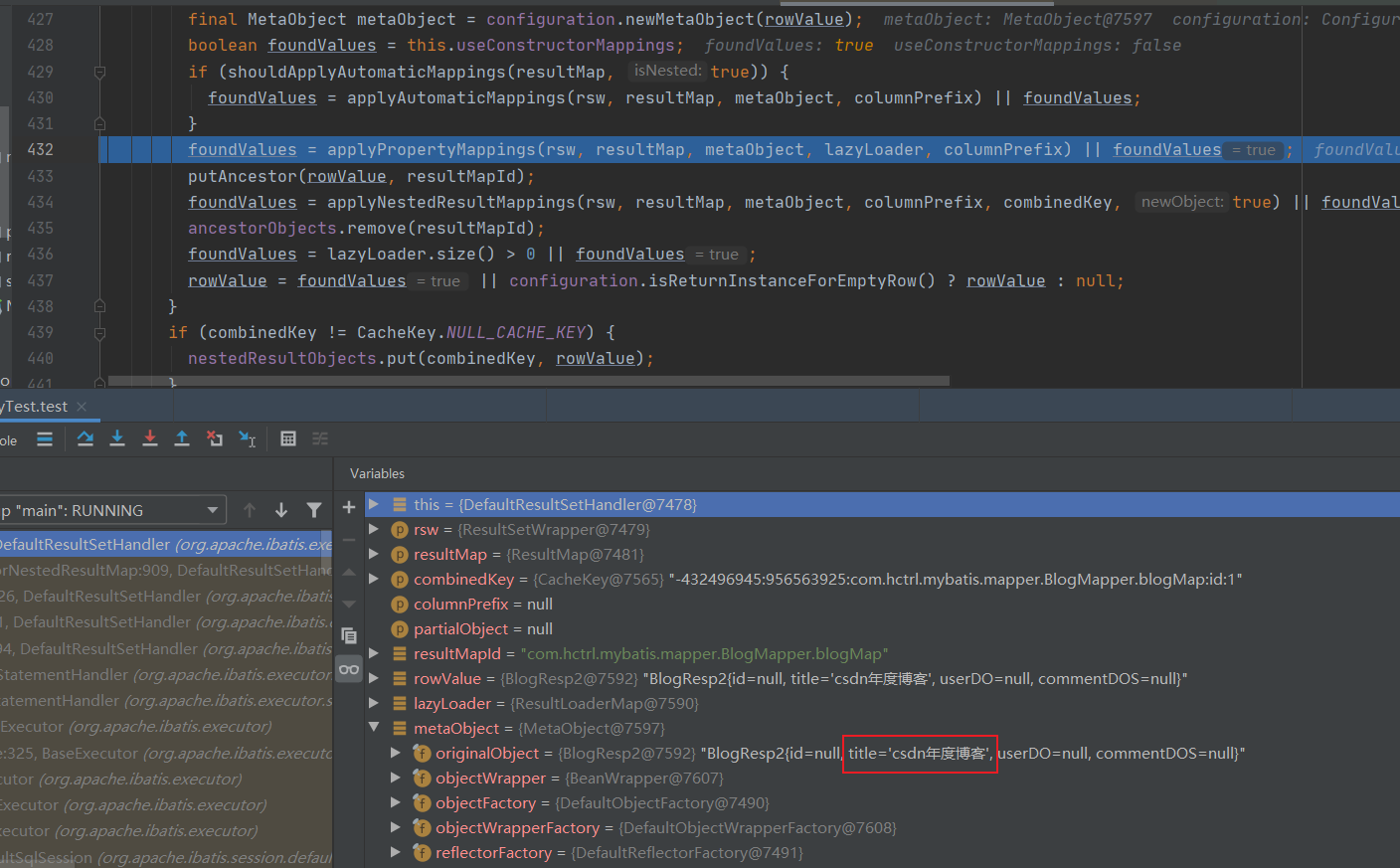
Task: Expand the resultMapId variable node
Action: click(374, 653)
